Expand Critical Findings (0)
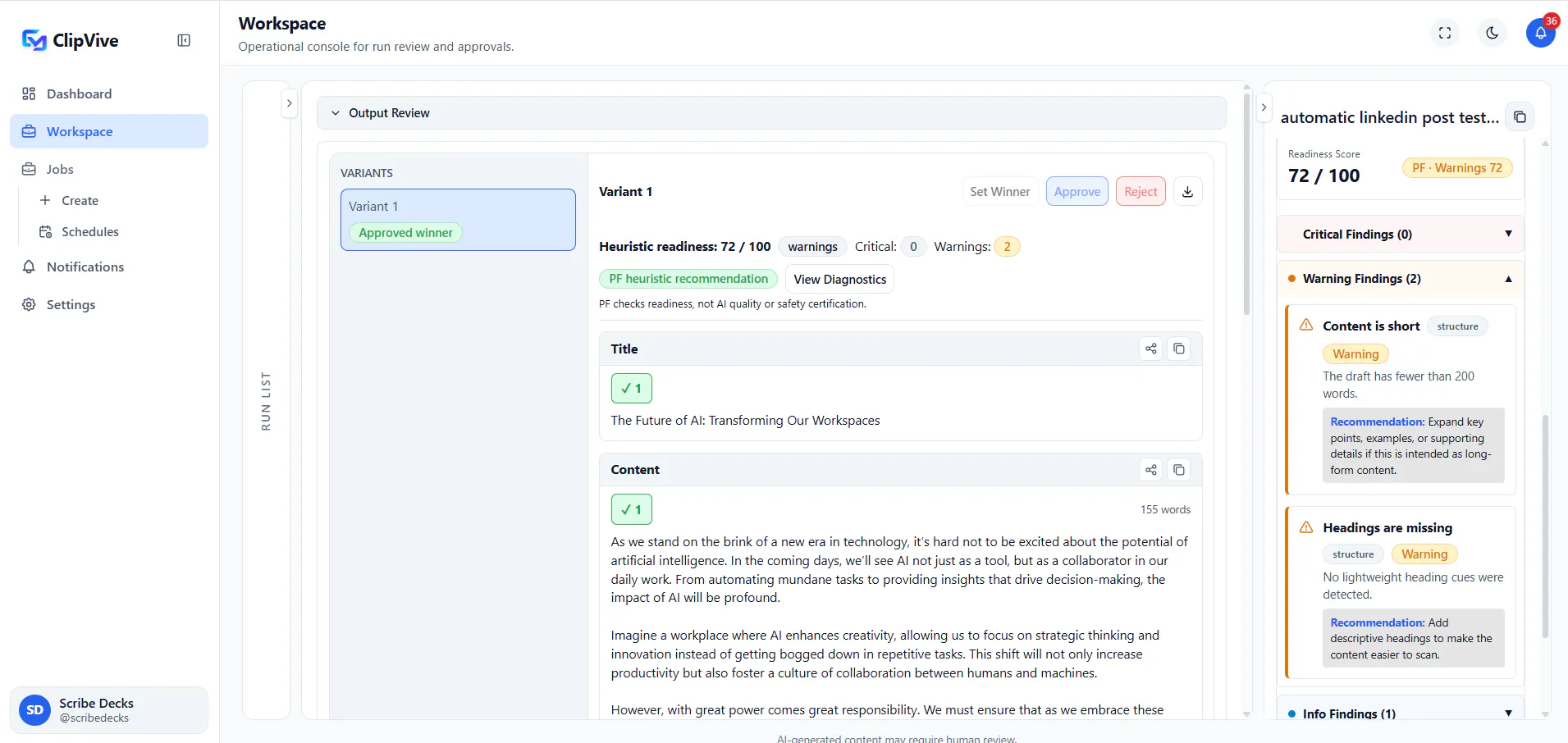Screen dimensions: 1568x743 (1401, 235)
